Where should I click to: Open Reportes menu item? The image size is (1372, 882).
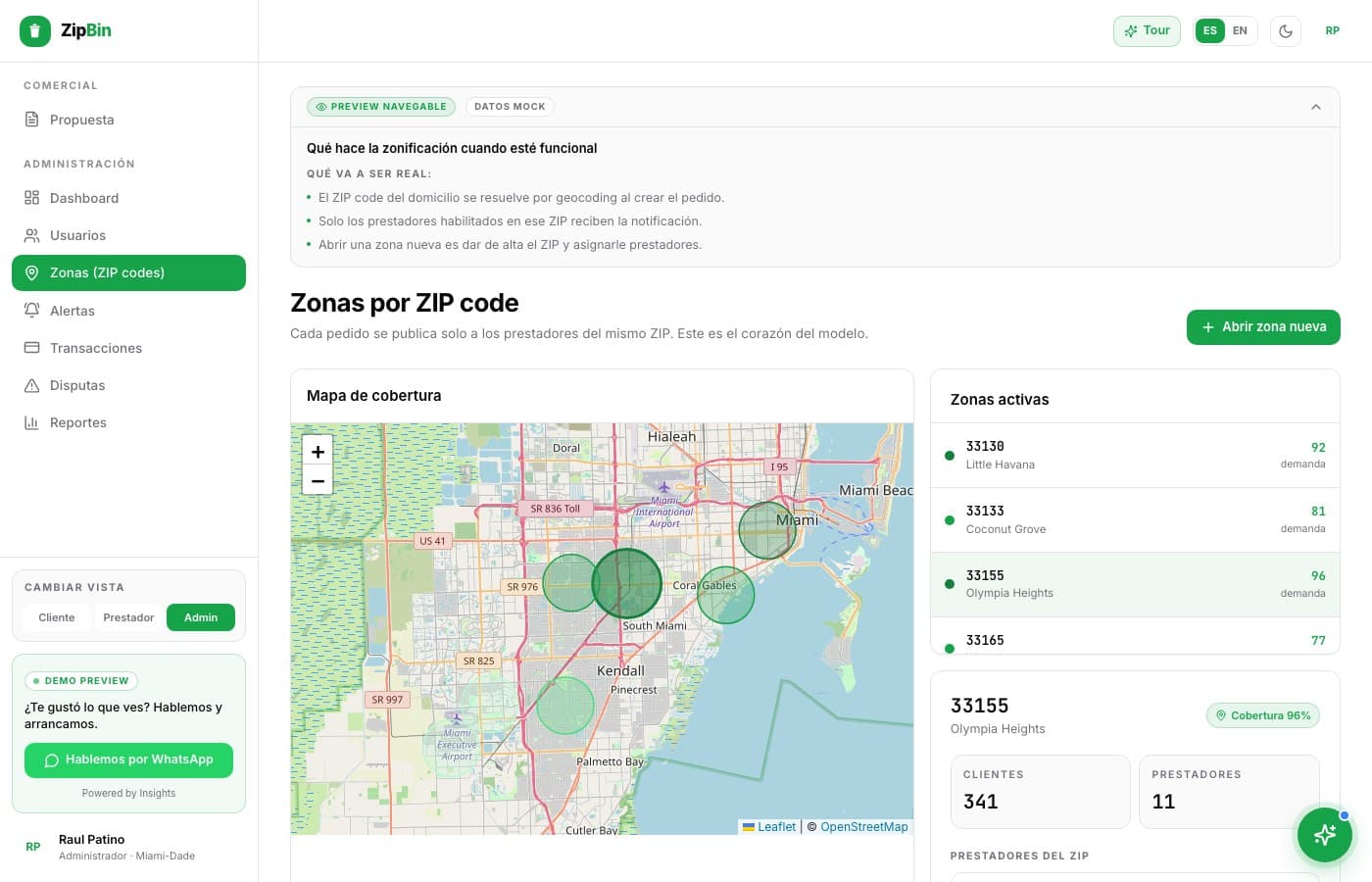[128, 422]
